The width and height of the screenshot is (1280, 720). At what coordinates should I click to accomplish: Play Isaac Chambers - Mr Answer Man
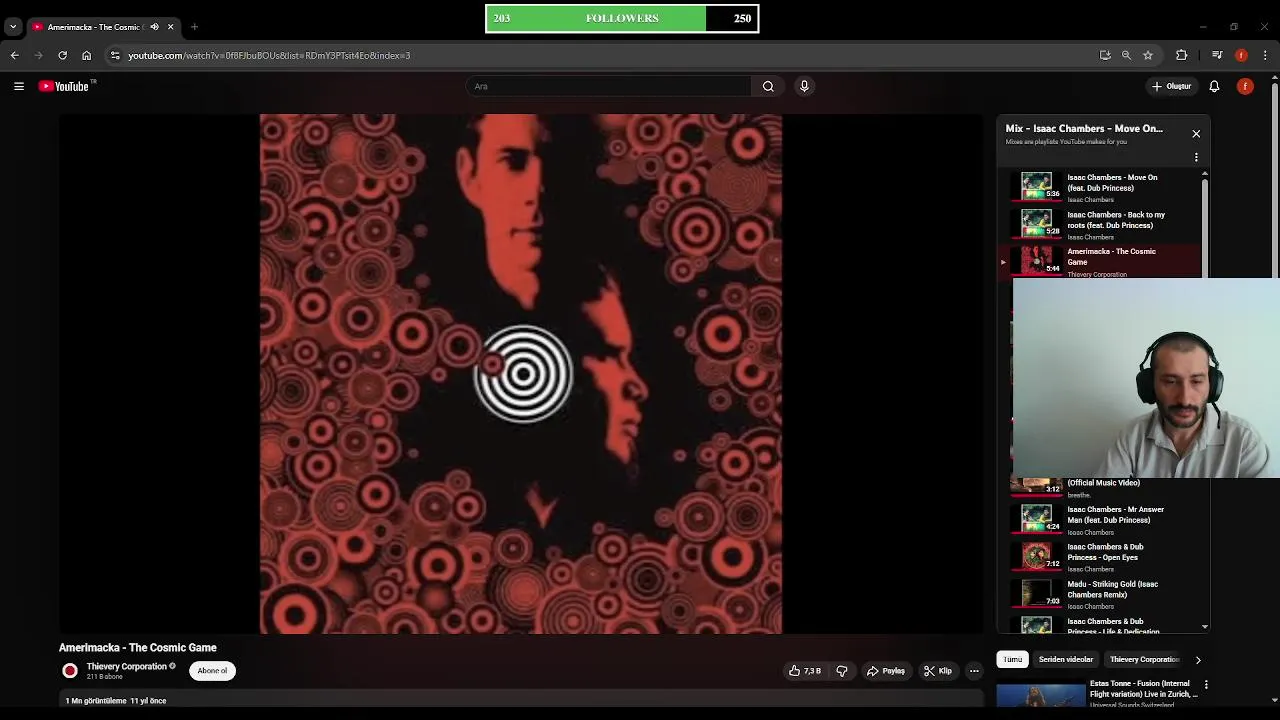tap(1100, 519)
